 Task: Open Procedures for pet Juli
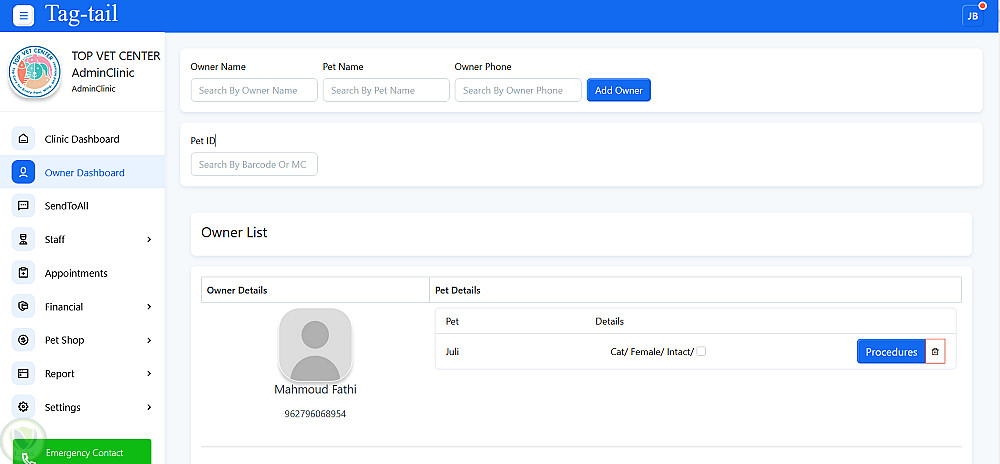pos(891,352)
